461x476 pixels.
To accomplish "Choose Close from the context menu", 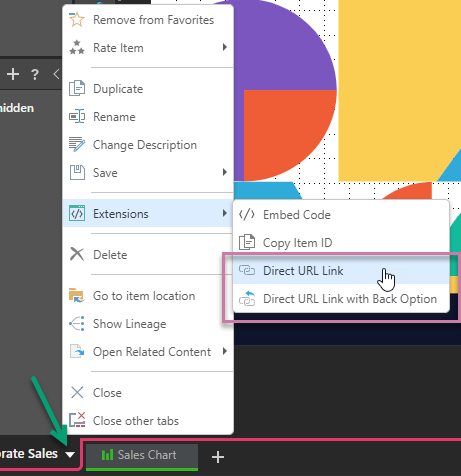I will pos(148,393).
